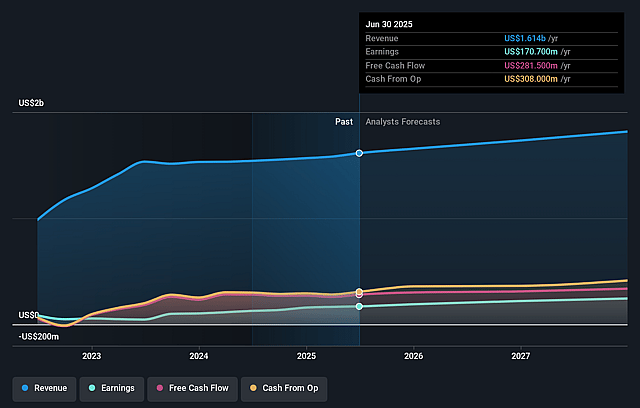Click the Past section label
The height and width of the screenshot is (408, 640).
(344, 122)
